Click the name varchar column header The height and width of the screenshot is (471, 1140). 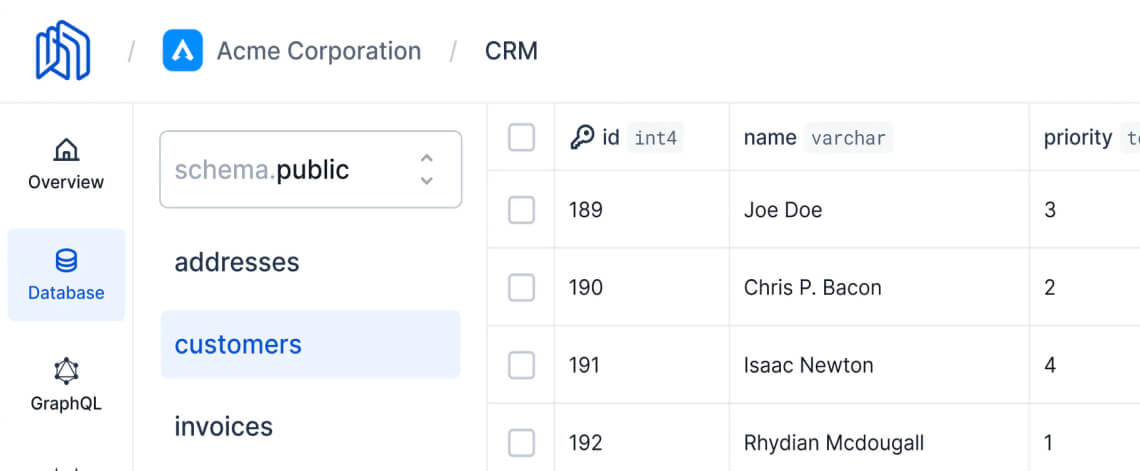817,137
